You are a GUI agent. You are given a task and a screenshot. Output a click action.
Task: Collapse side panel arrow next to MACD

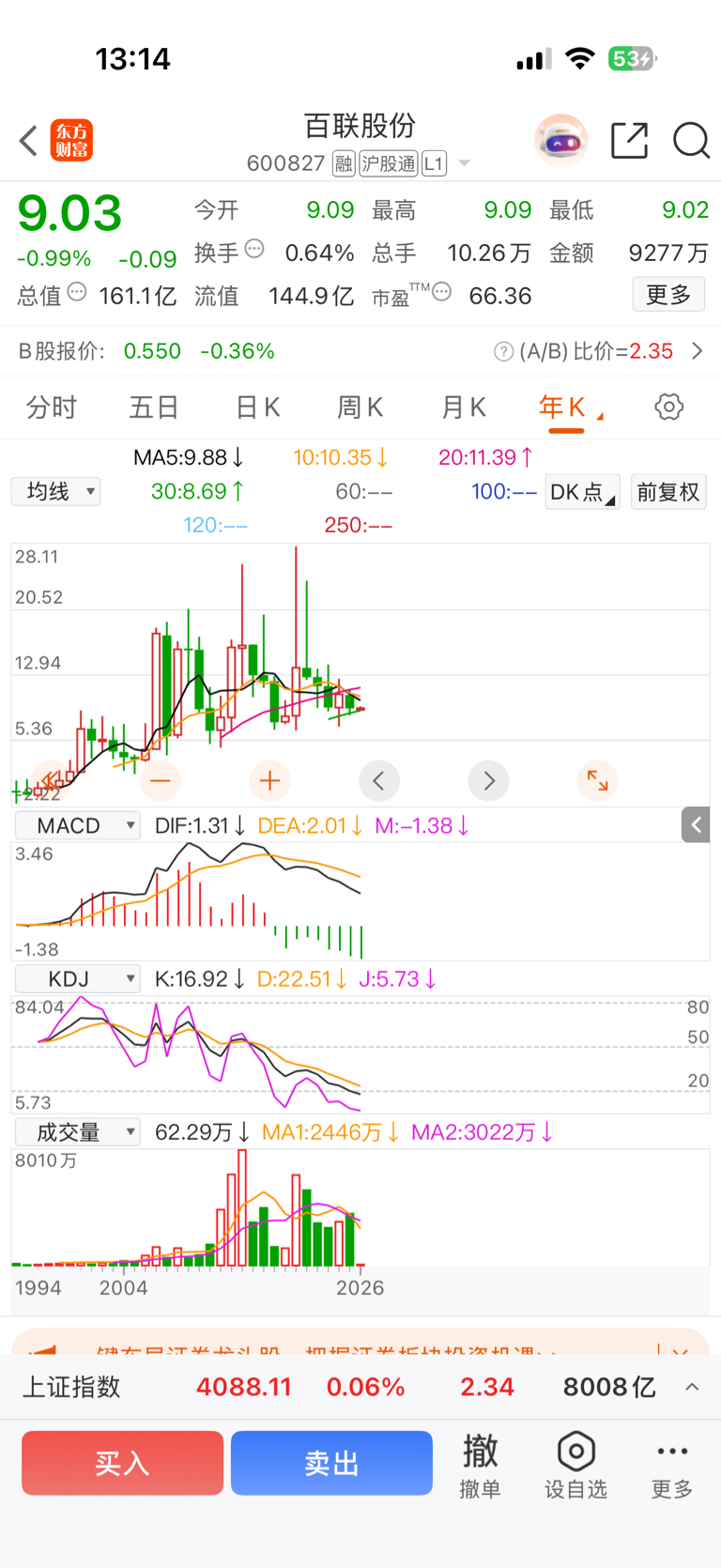696,825
